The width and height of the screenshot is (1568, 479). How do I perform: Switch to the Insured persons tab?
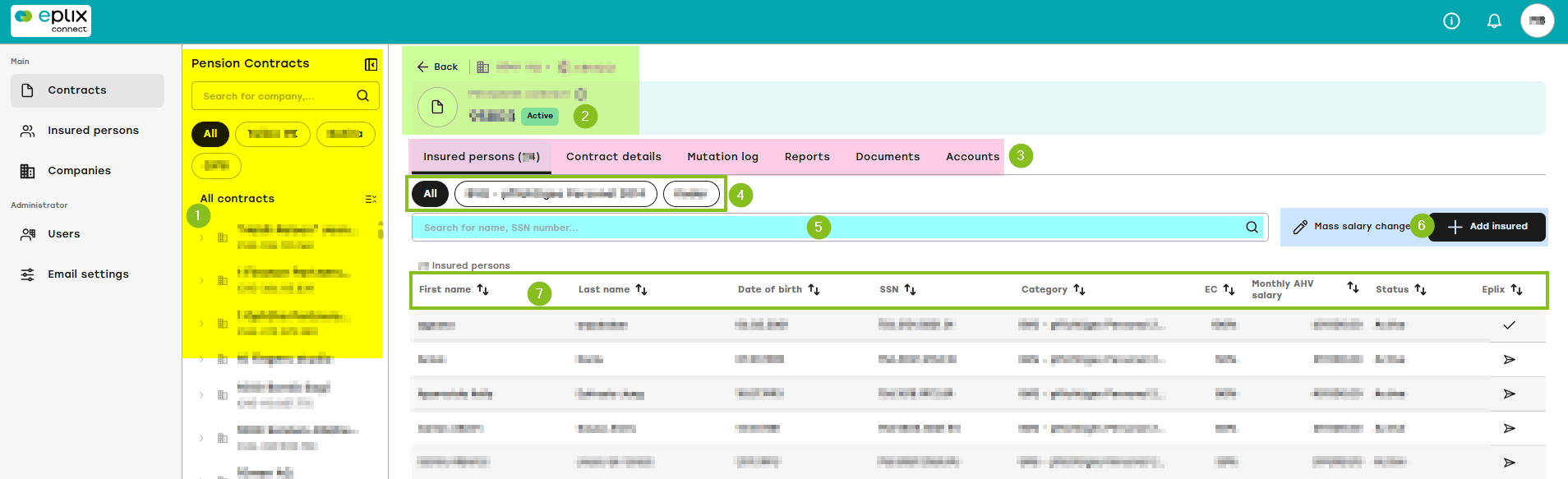481,157
